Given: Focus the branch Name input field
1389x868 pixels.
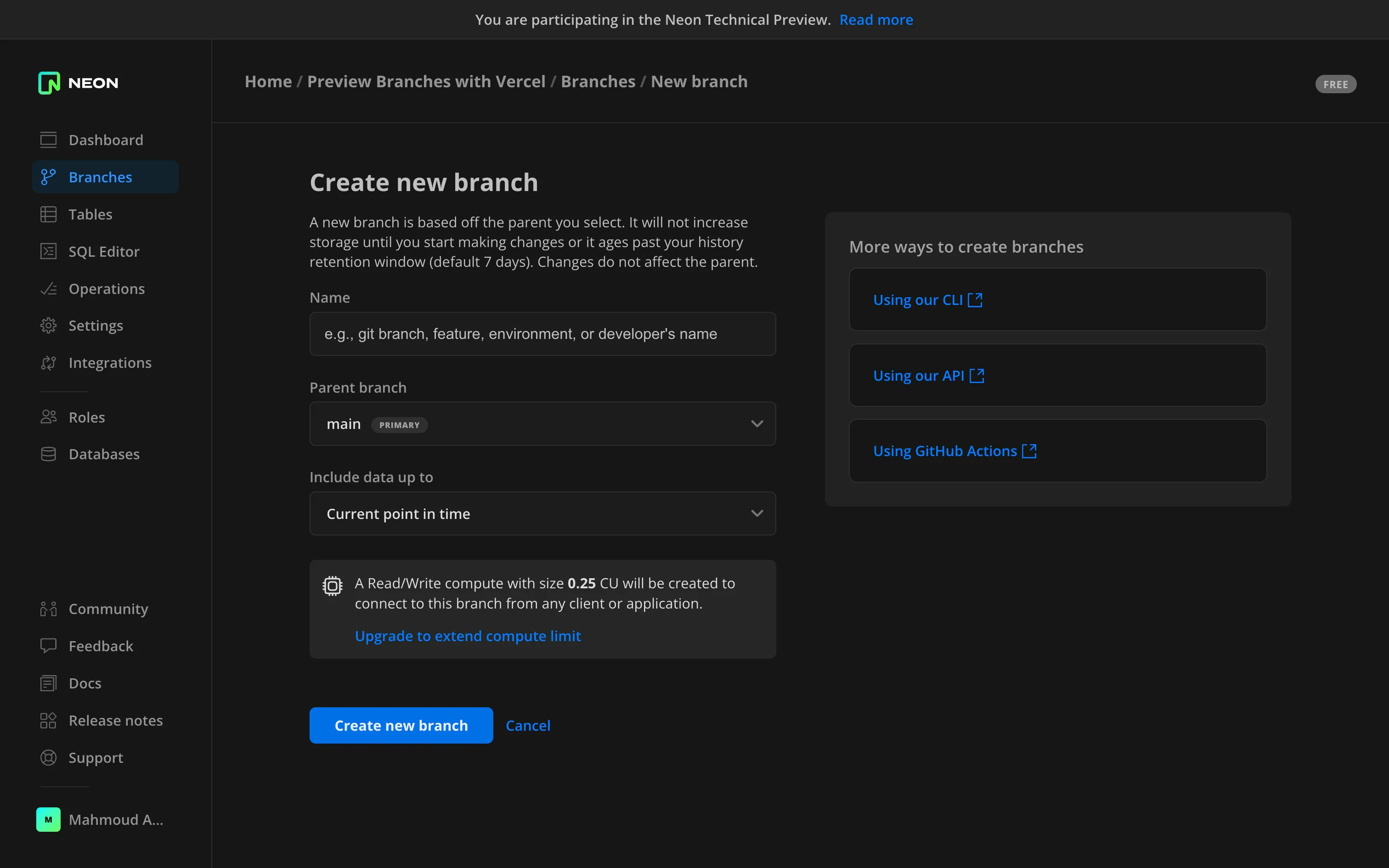Looking at the screenshot, I should click(542, 333).
